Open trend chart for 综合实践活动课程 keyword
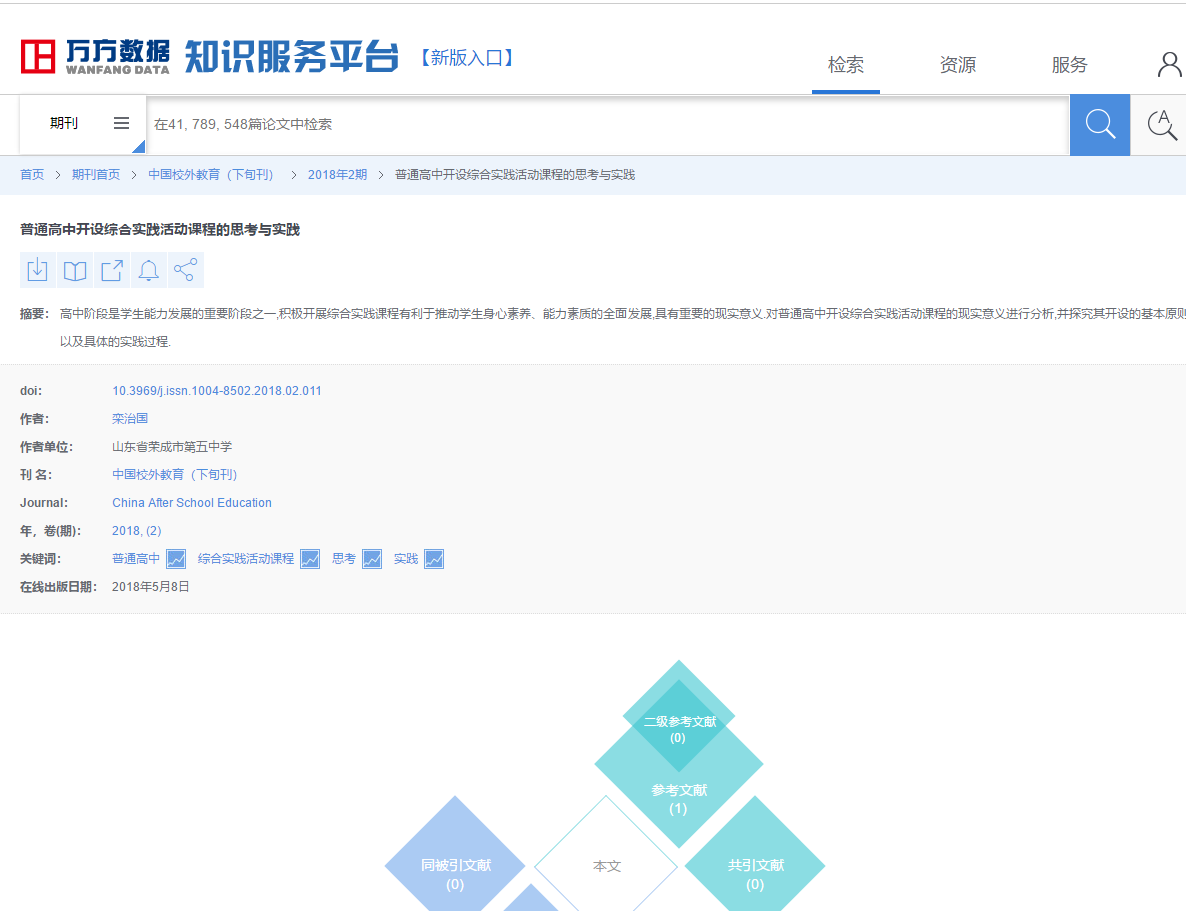The height and width of the screenshot is (911, 1186). (310, 559)
